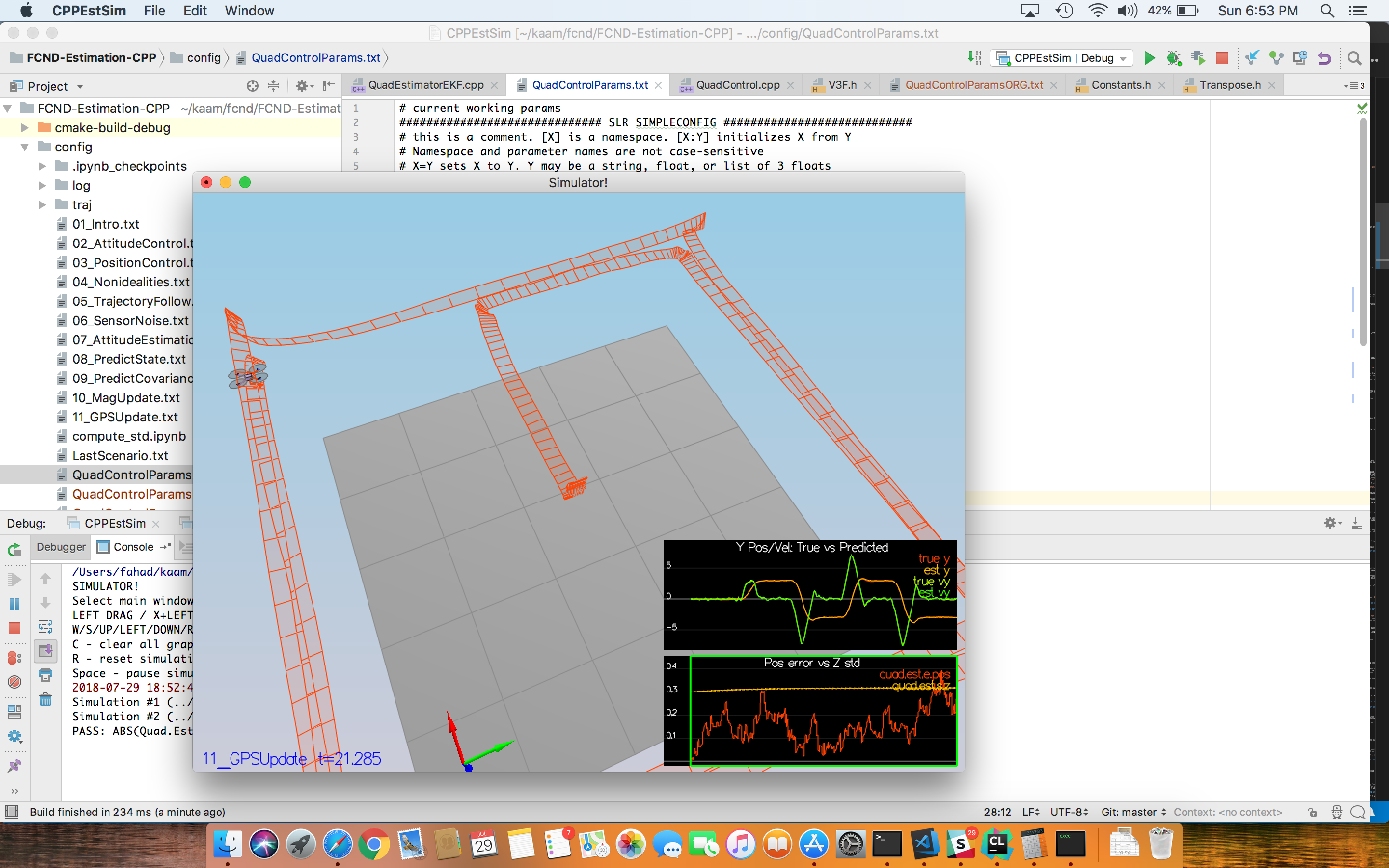Clear console output with trash icon
This screenshot has width=1389, height=868.
[x=45, y=699]
